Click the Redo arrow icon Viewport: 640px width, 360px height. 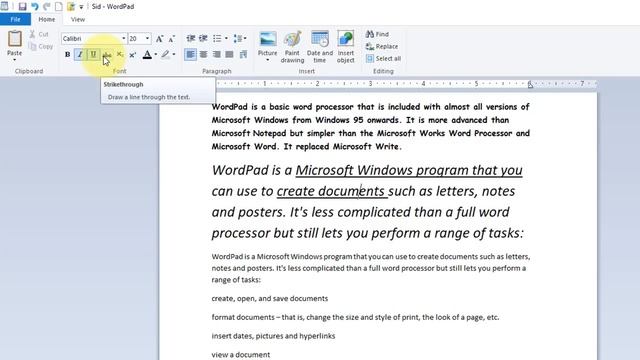point(47,7)
